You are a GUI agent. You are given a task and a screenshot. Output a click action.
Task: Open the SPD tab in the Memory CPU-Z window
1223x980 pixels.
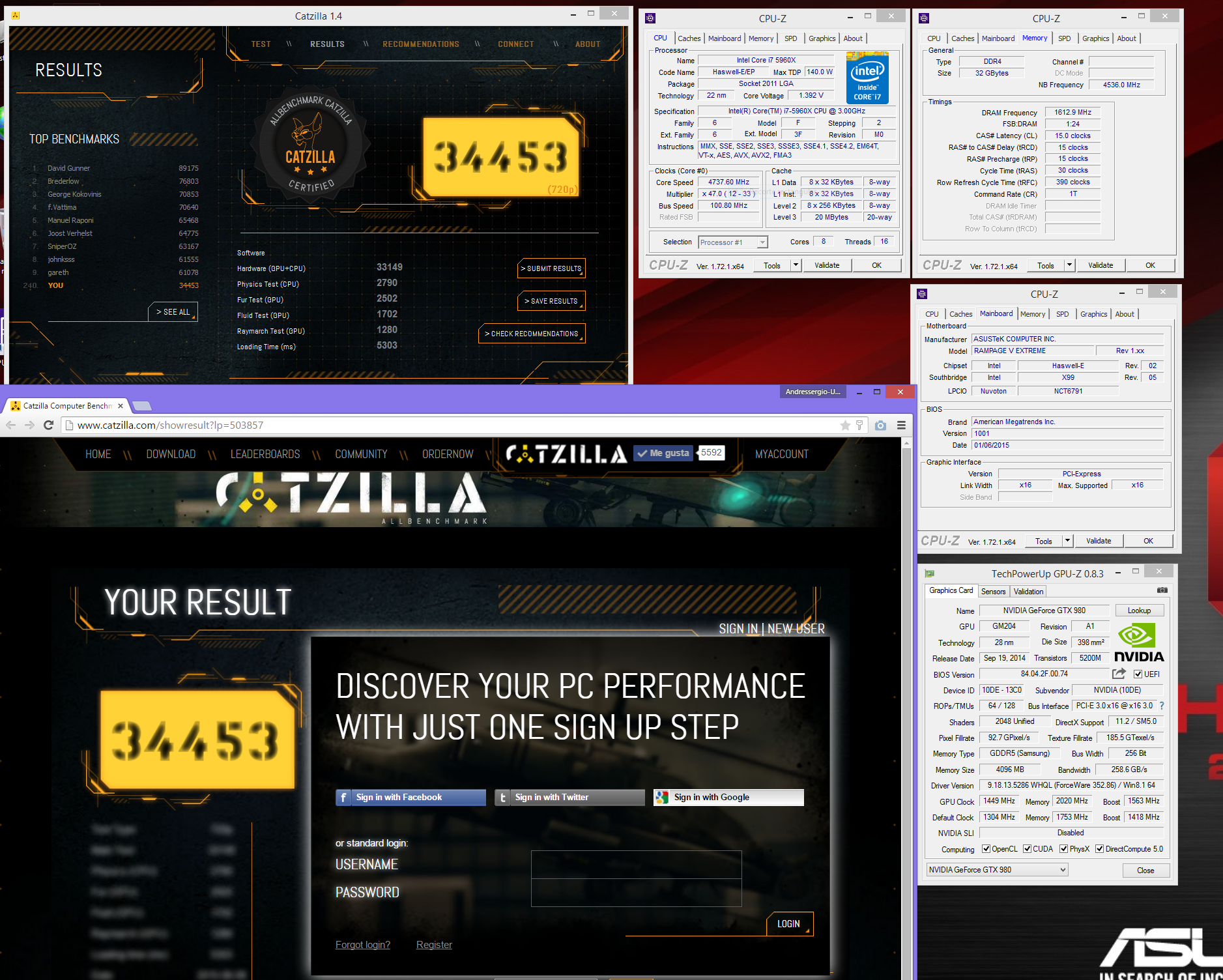tap(1064, 38)
